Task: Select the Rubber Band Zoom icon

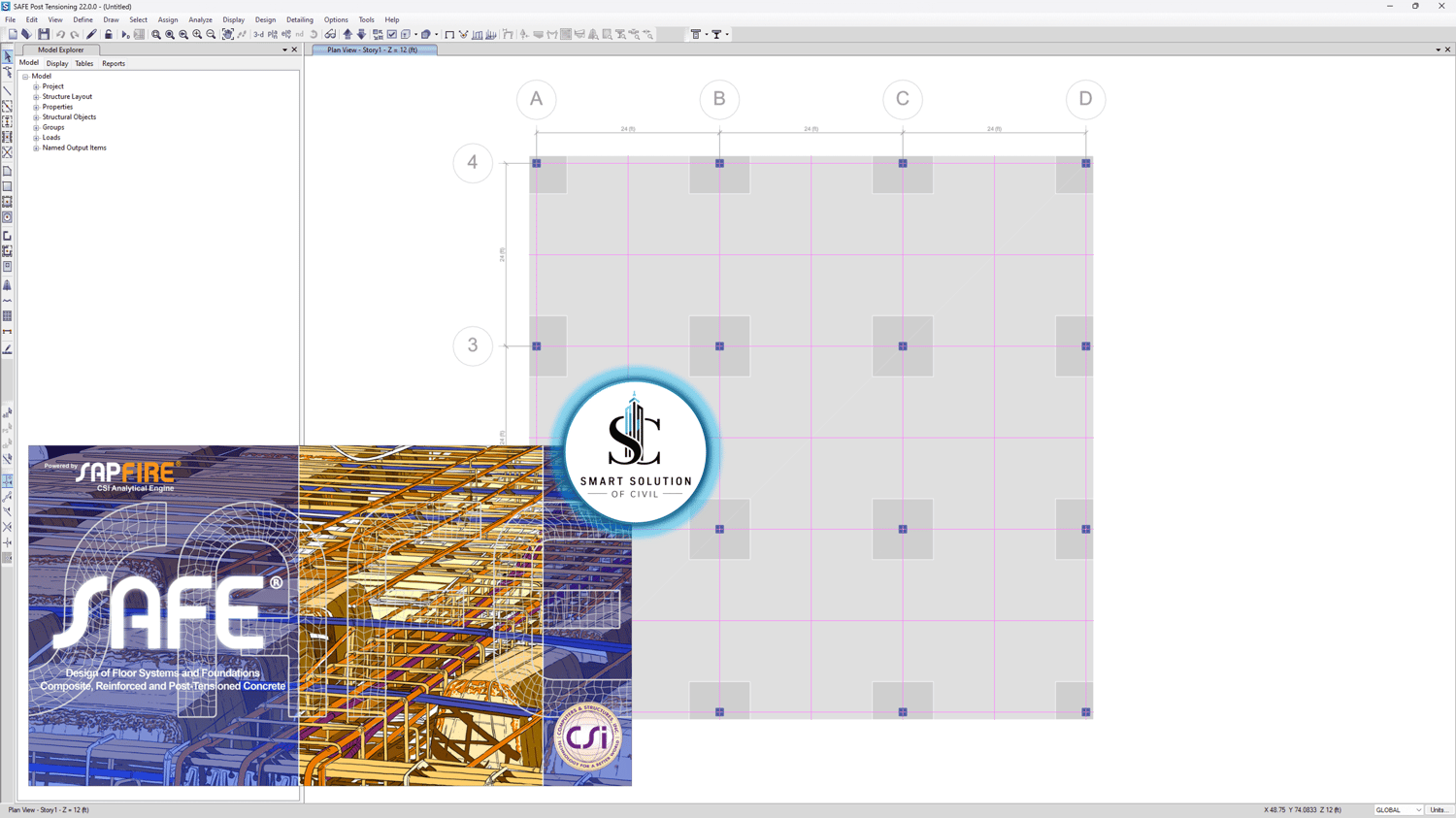Action: pyautogui.click(x=156, y=34)
